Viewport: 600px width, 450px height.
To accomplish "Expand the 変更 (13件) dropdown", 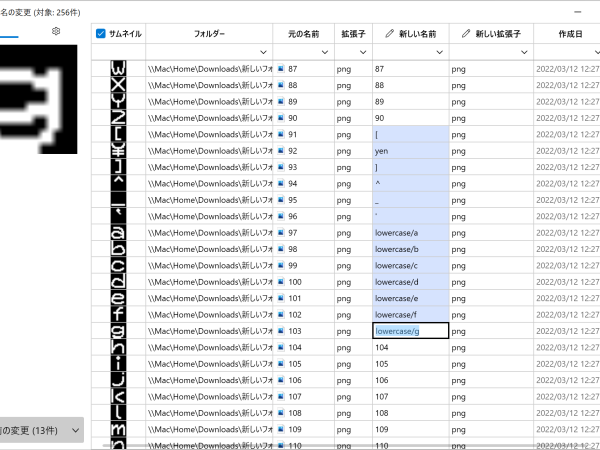I will click(x=75, y=430).
